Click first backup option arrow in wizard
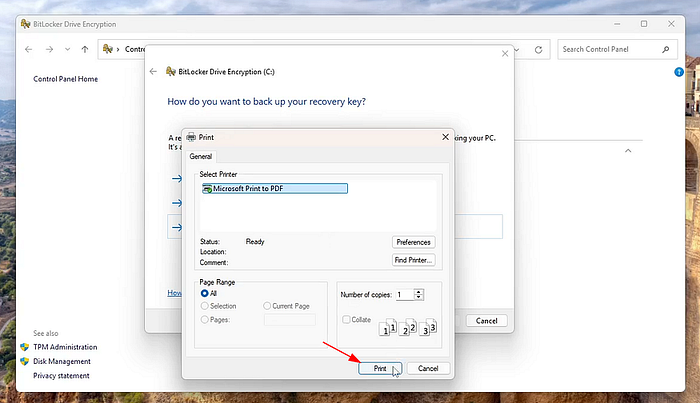The image size is (700, 403). (177, 179)
